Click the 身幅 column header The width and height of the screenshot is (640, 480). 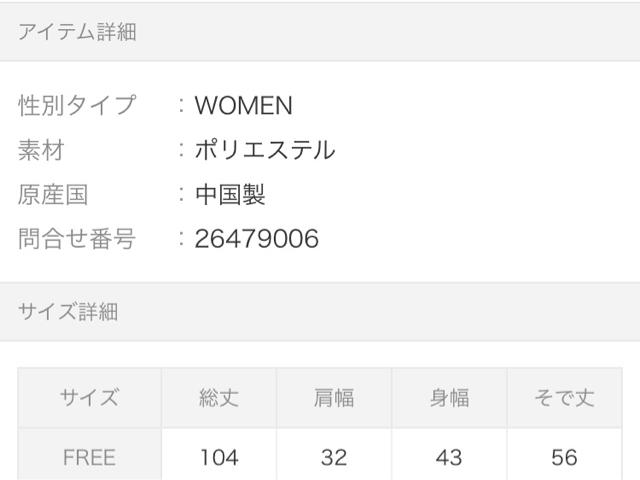[449, 398]
